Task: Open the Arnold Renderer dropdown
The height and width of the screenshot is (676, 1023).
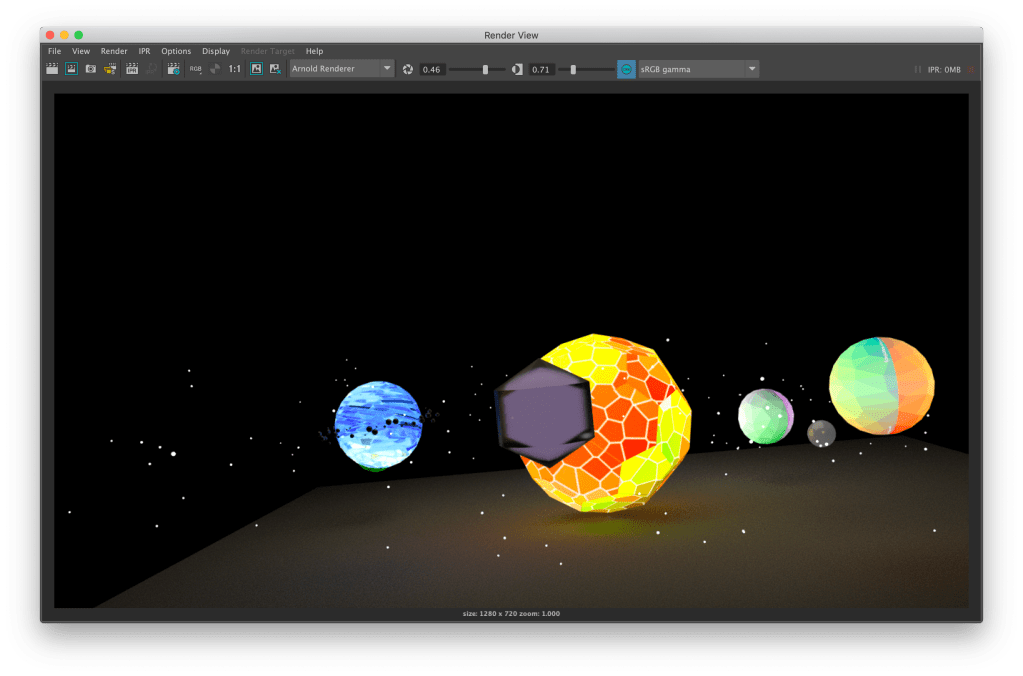Action: coord(341,69)
